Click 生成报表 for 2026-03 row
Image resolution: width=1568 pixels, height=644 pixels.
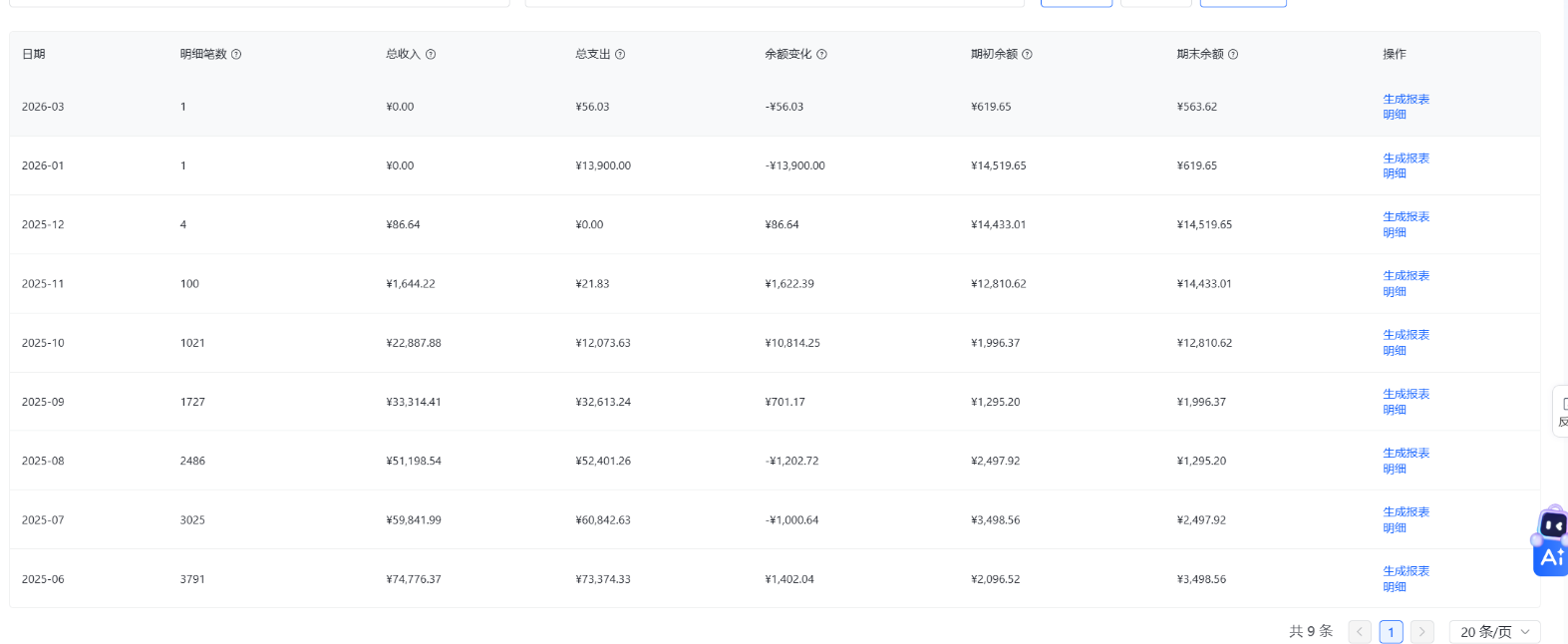1406,99
